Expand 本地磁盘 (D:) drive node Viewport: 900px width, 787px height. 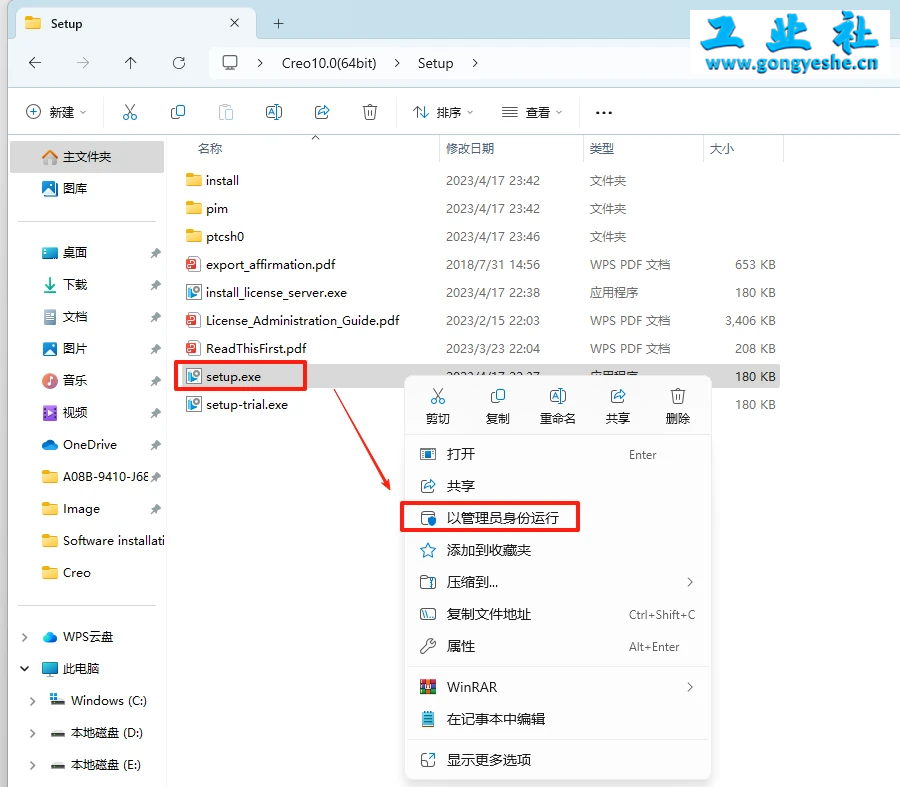[x=33, y=733]
